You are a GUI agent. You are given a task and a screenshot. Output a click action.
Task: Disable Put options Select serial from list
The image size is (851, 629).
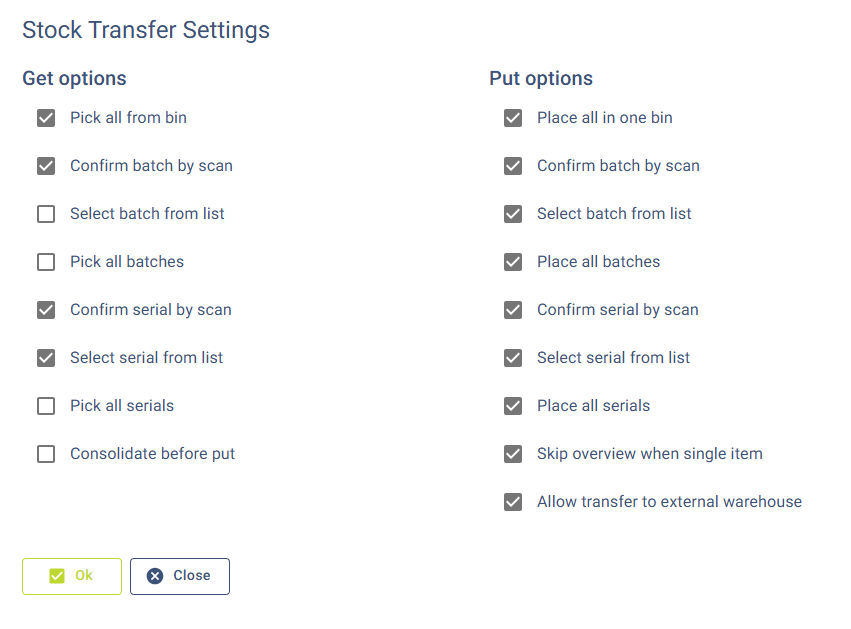tap(513, 358)
